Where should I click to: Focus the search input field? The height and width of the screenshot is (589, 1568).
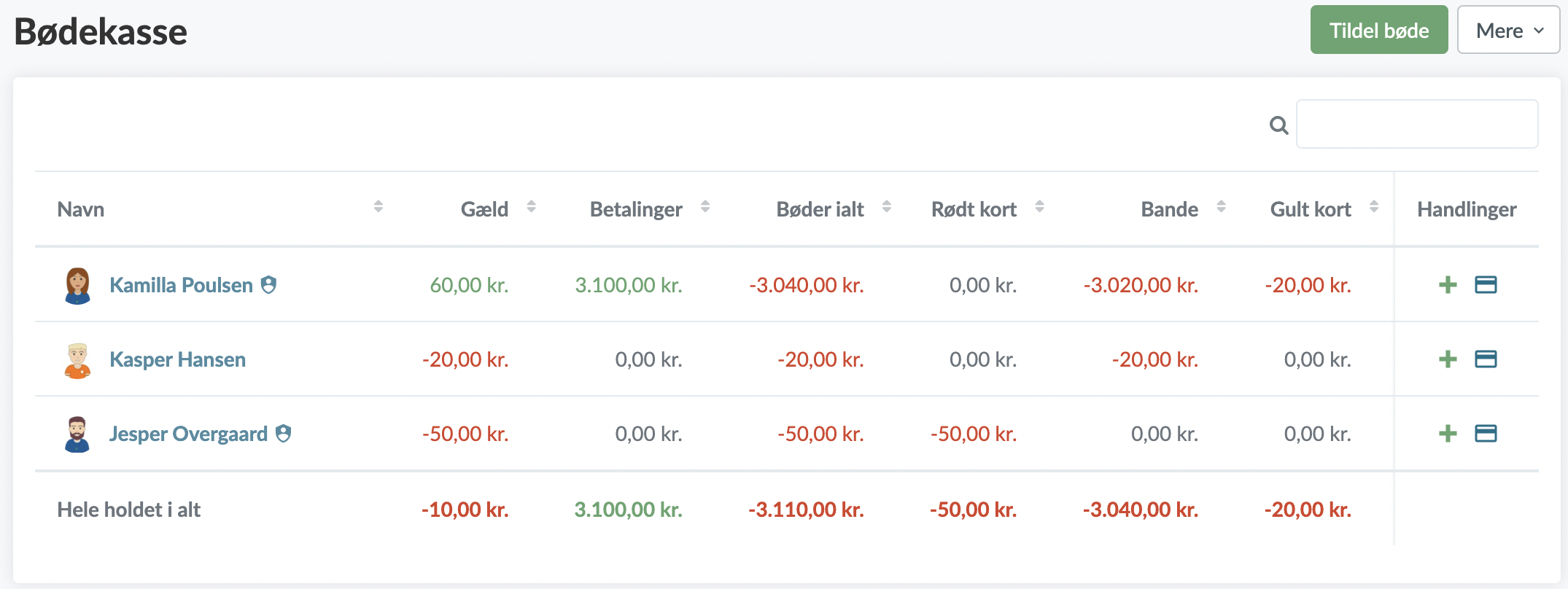1416,125
